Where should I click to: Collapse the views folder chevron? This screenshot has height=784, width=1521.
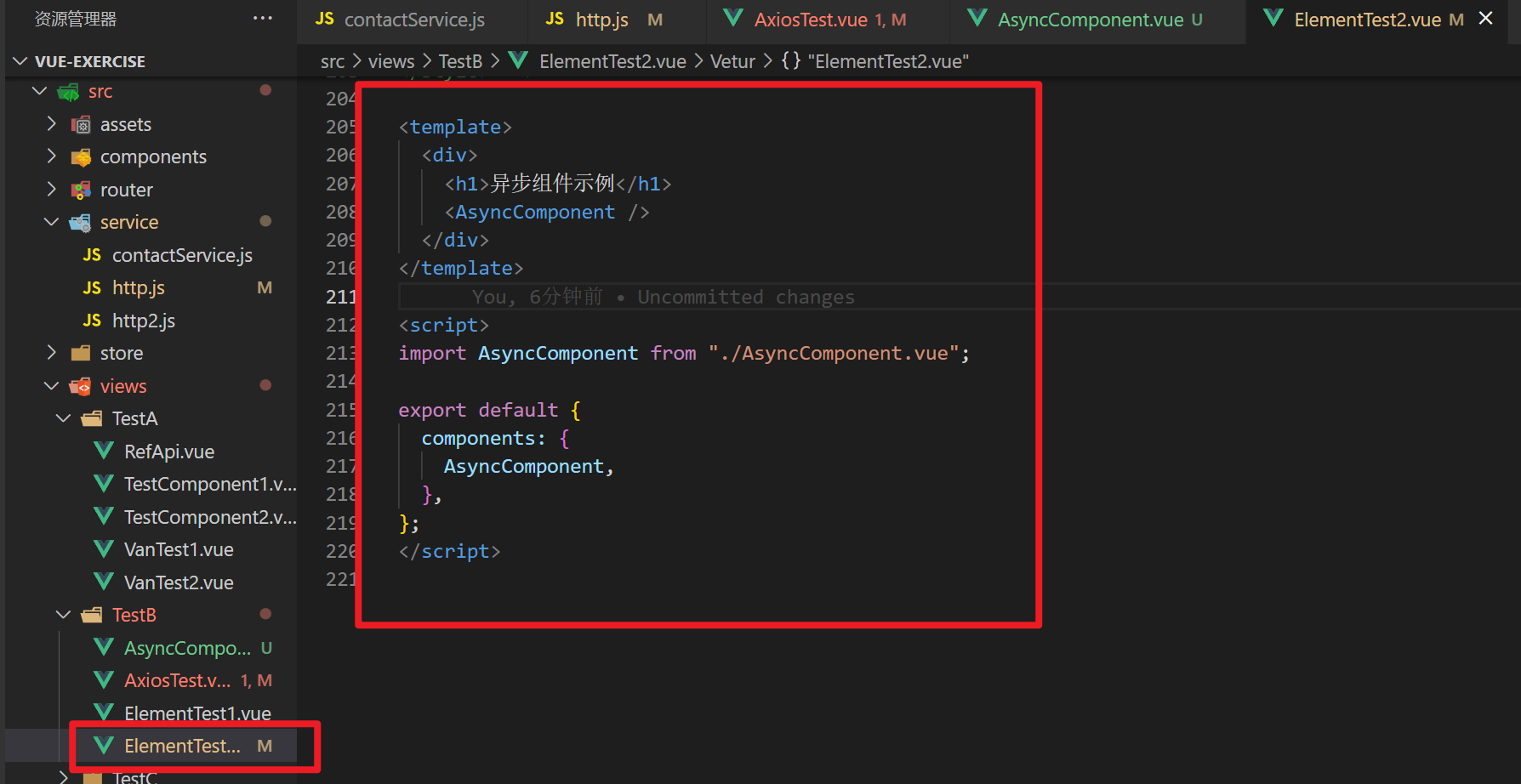tap(51, 386)
